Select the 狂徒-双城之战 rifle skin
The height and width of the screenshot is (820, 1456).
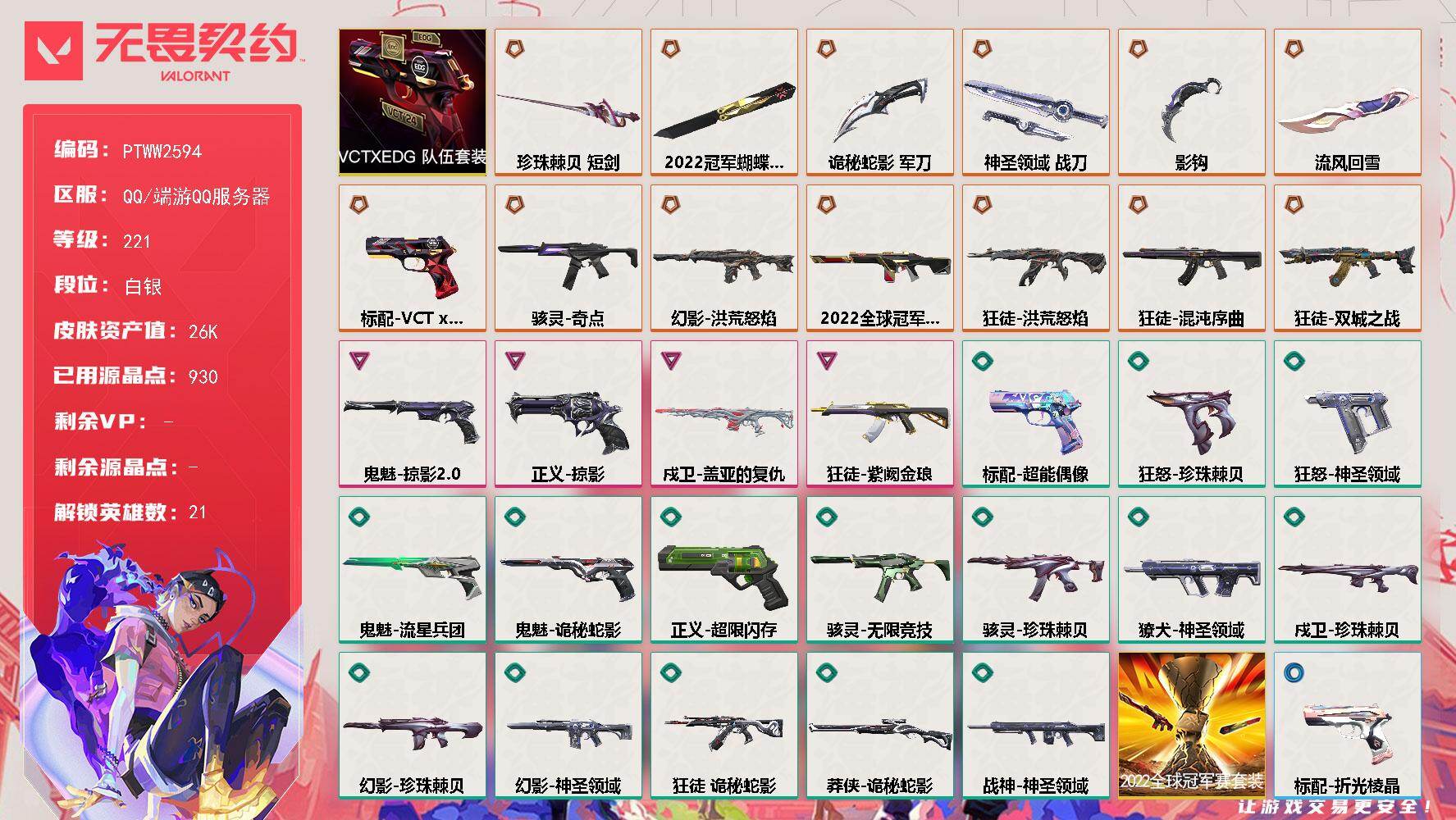point(1348,258)
